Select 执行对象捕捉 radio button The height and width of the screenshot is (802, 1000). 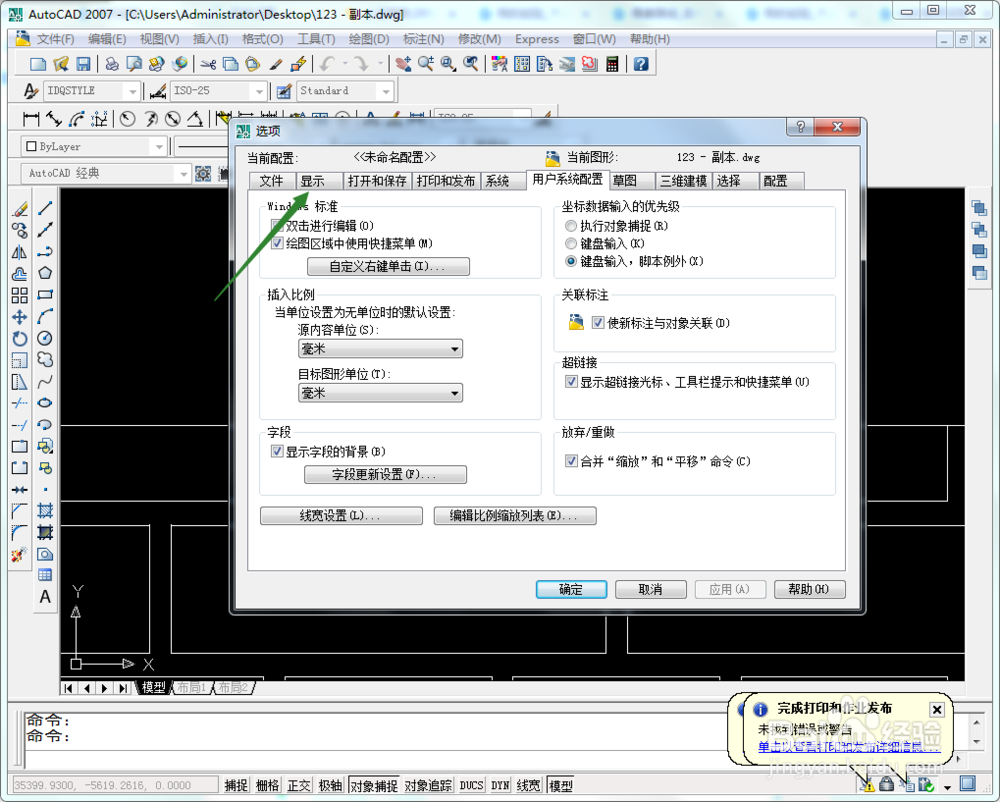click(571, 226)
